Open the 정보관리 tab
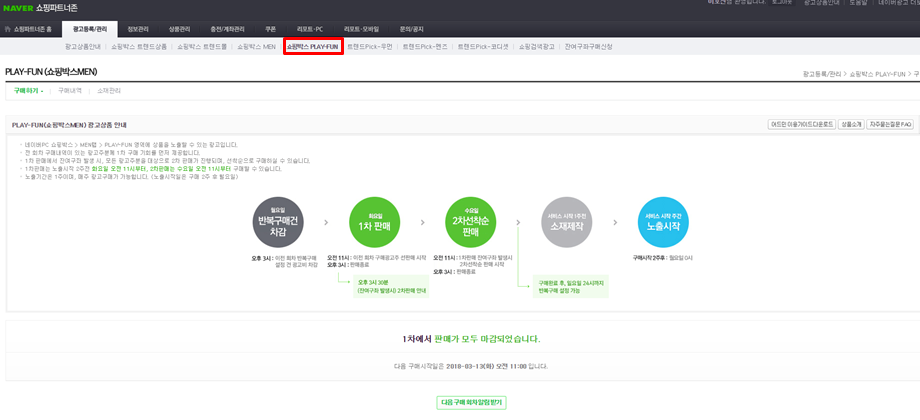 click(137, 29)
